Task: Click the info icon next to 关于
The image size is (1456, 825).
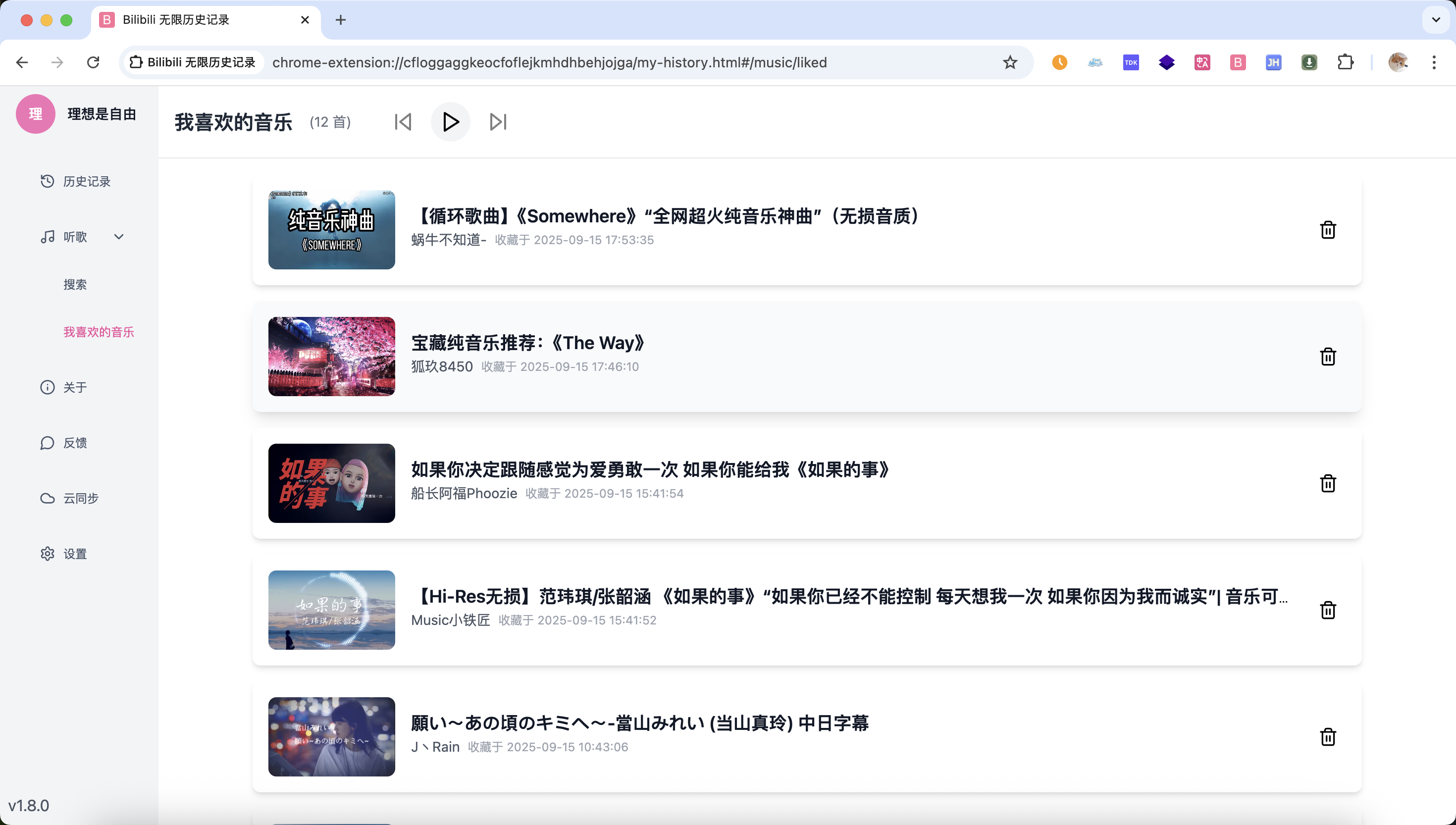Action: point(48,388)
